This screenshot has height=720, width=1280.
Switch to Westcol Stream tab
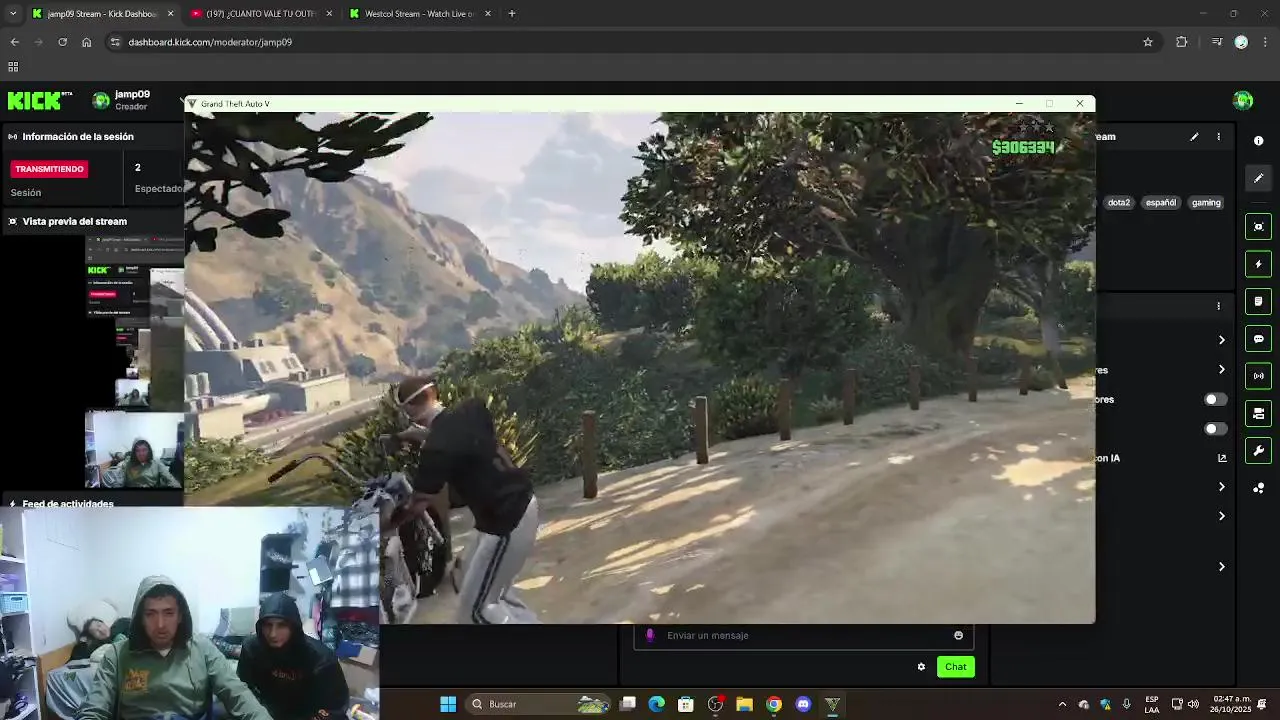click(x=421, y=14)
